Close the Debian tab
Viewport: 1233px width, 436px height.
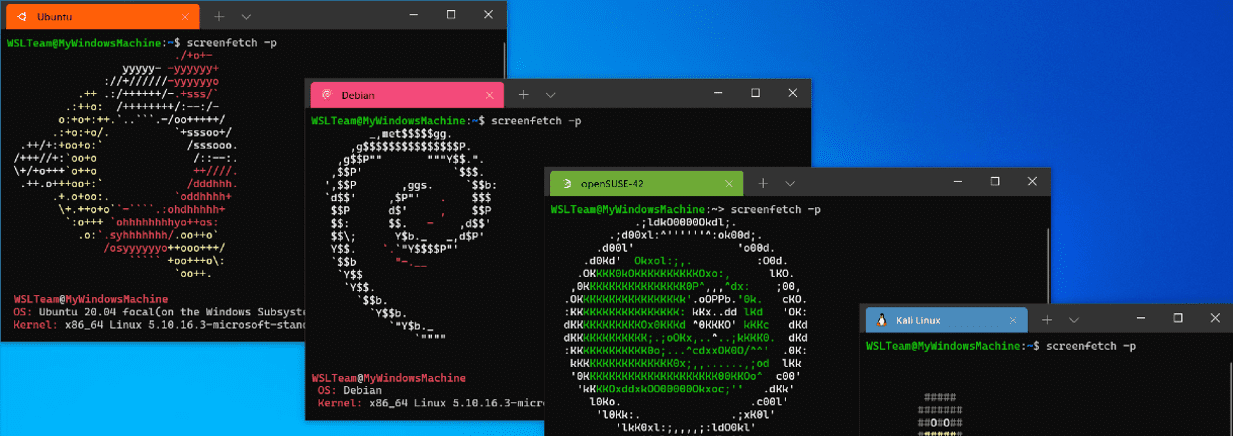[x=489, y=95]
